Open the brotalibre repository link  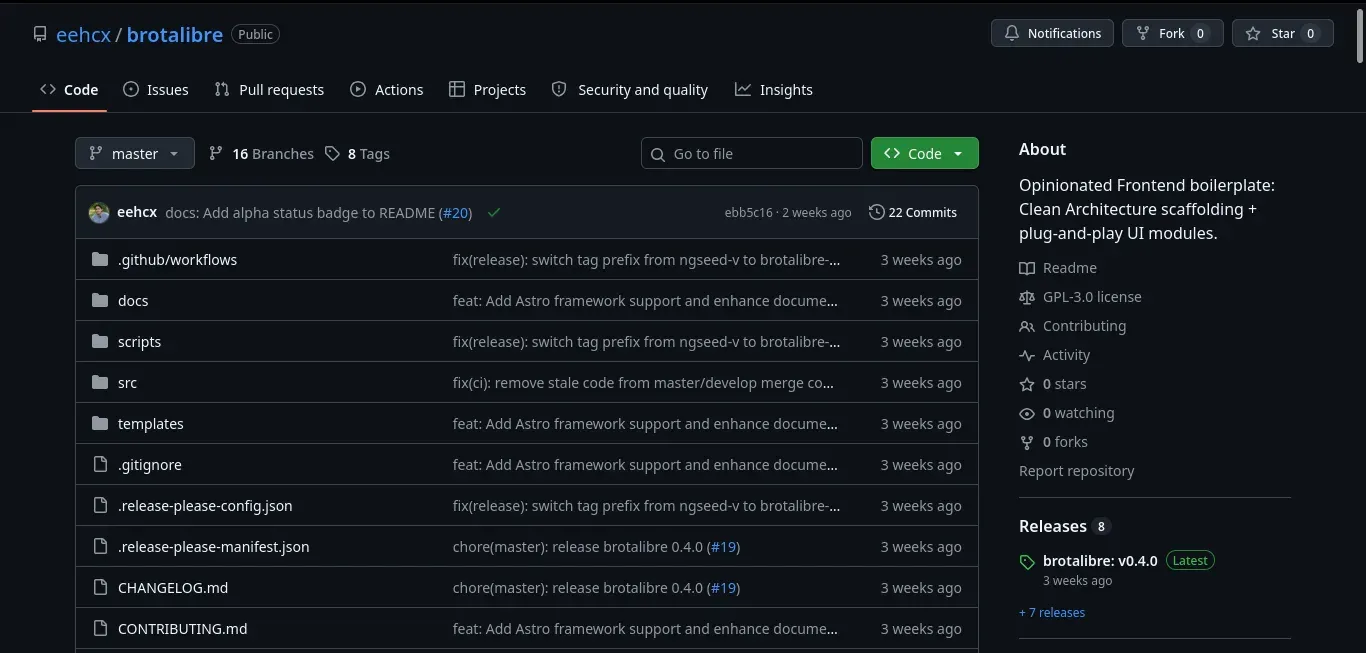coord(175,34)
